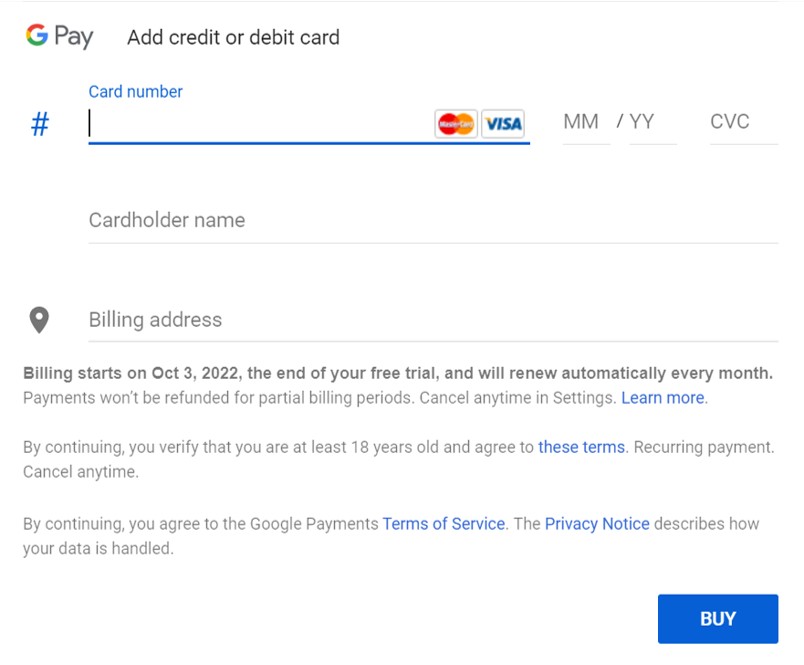Click the hash symbol beside card number
This screenshot has width=804, height=665.
coord(40,125)
